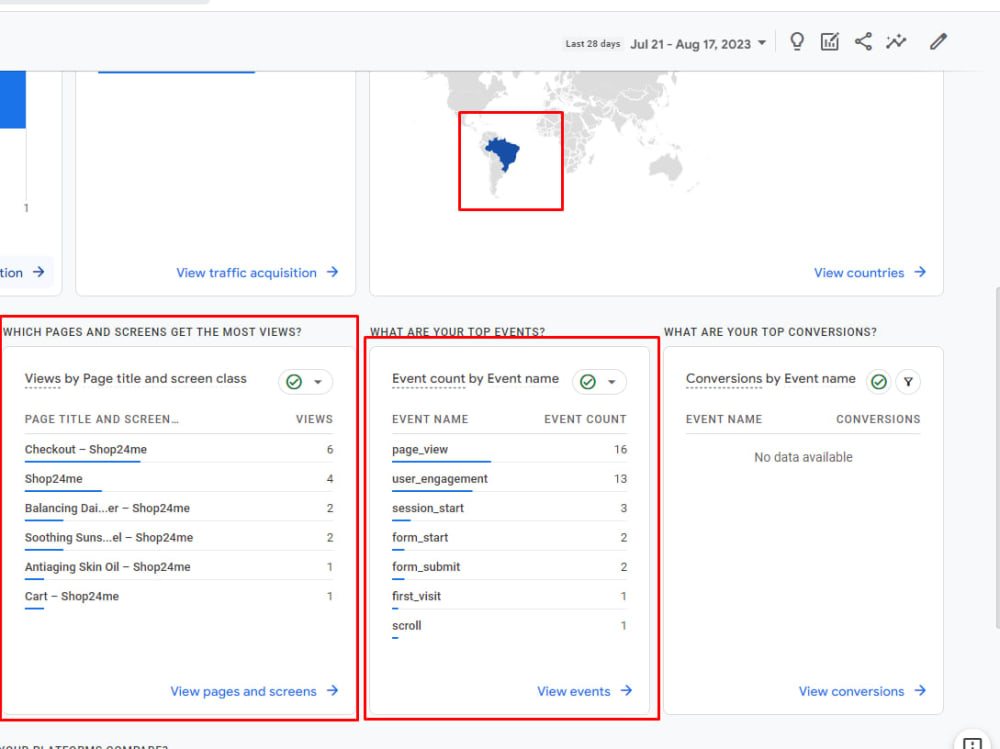Screen dimensions: 1000x749
Task: Open the filter icon on Conversions by Event name
Action: click(x=908, y=381)
